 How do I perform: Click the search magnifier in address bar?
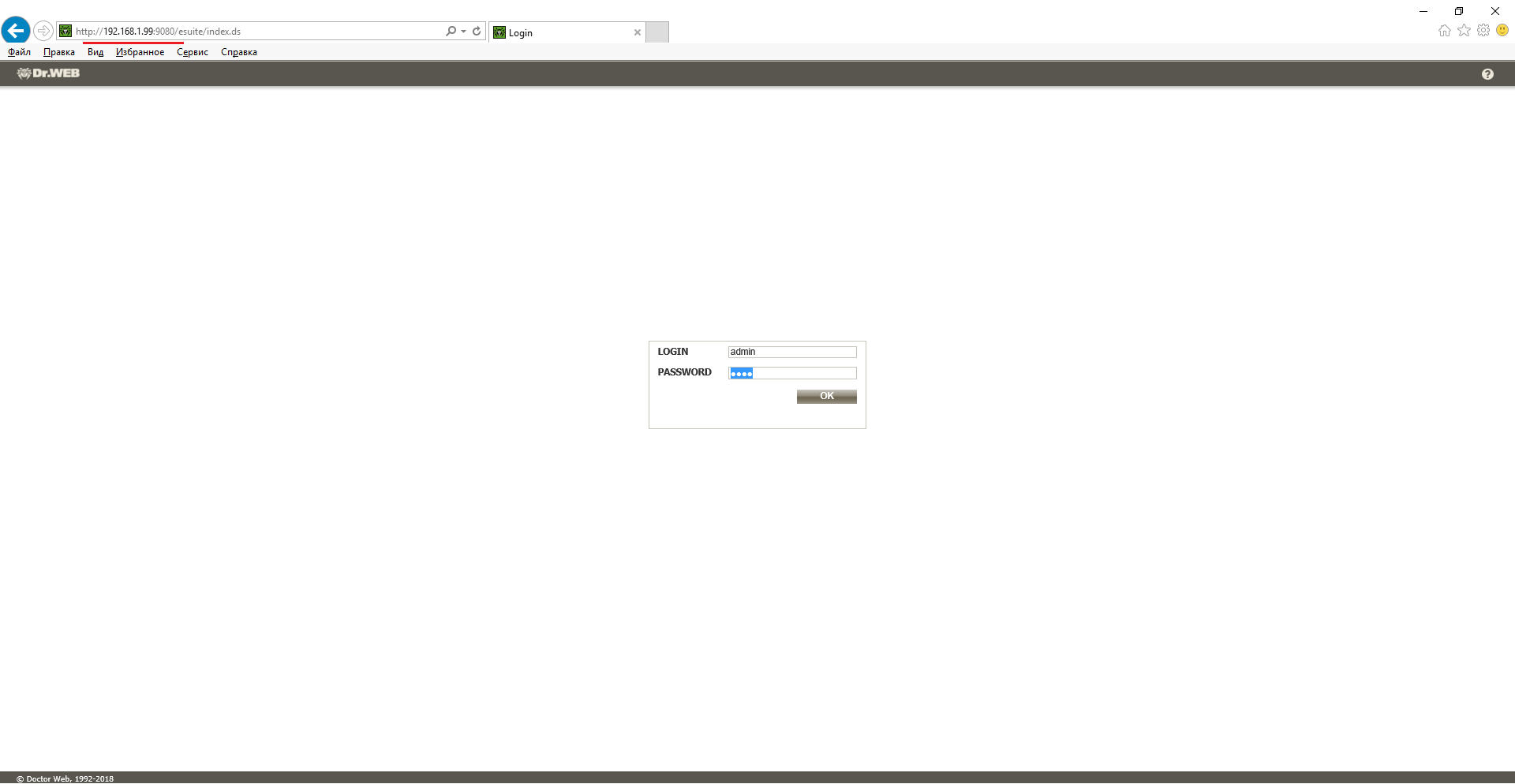[451, 31]
